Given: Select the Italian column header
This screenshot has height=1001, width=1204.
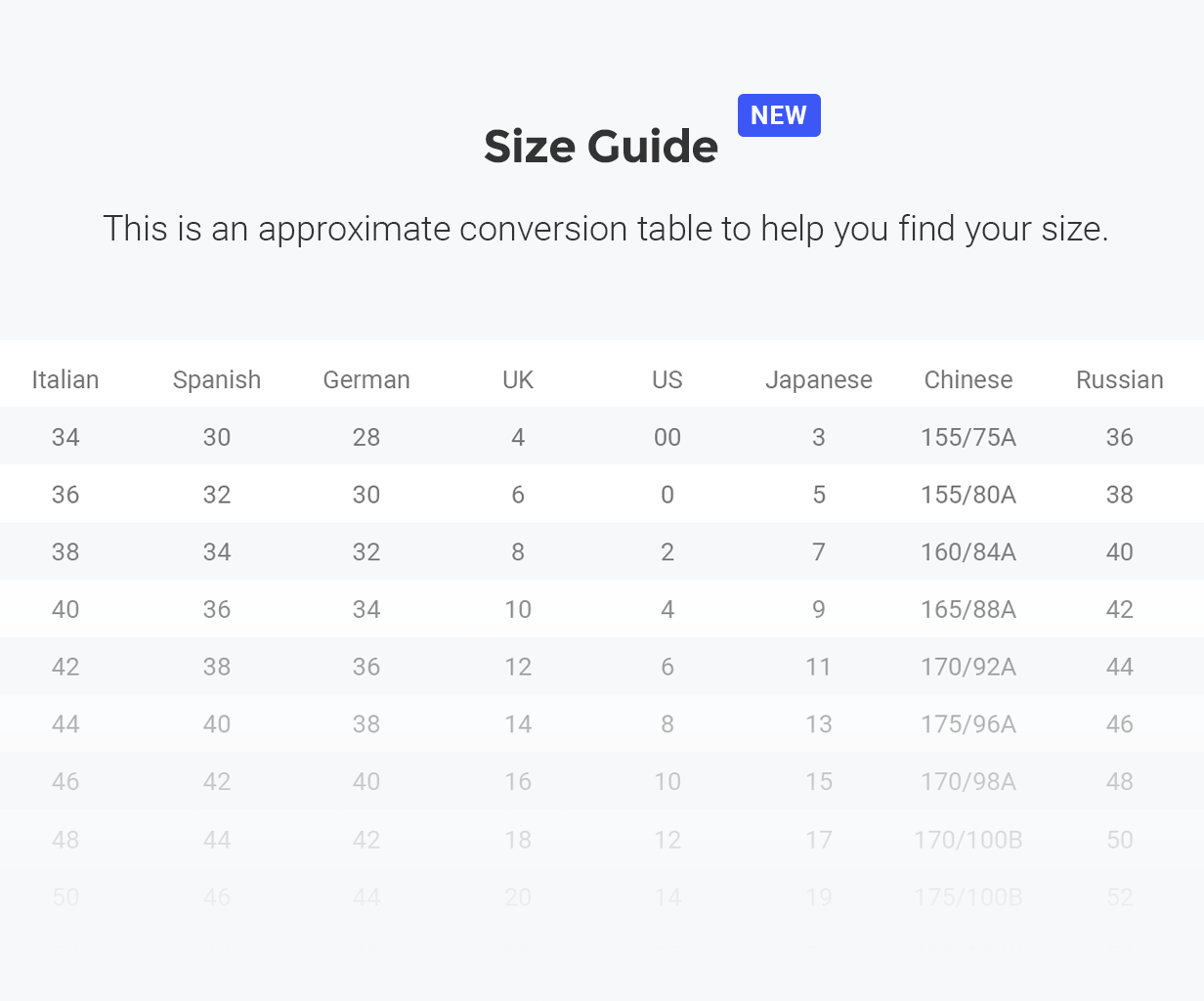Looking at the screenshot, I should [65, 379].
